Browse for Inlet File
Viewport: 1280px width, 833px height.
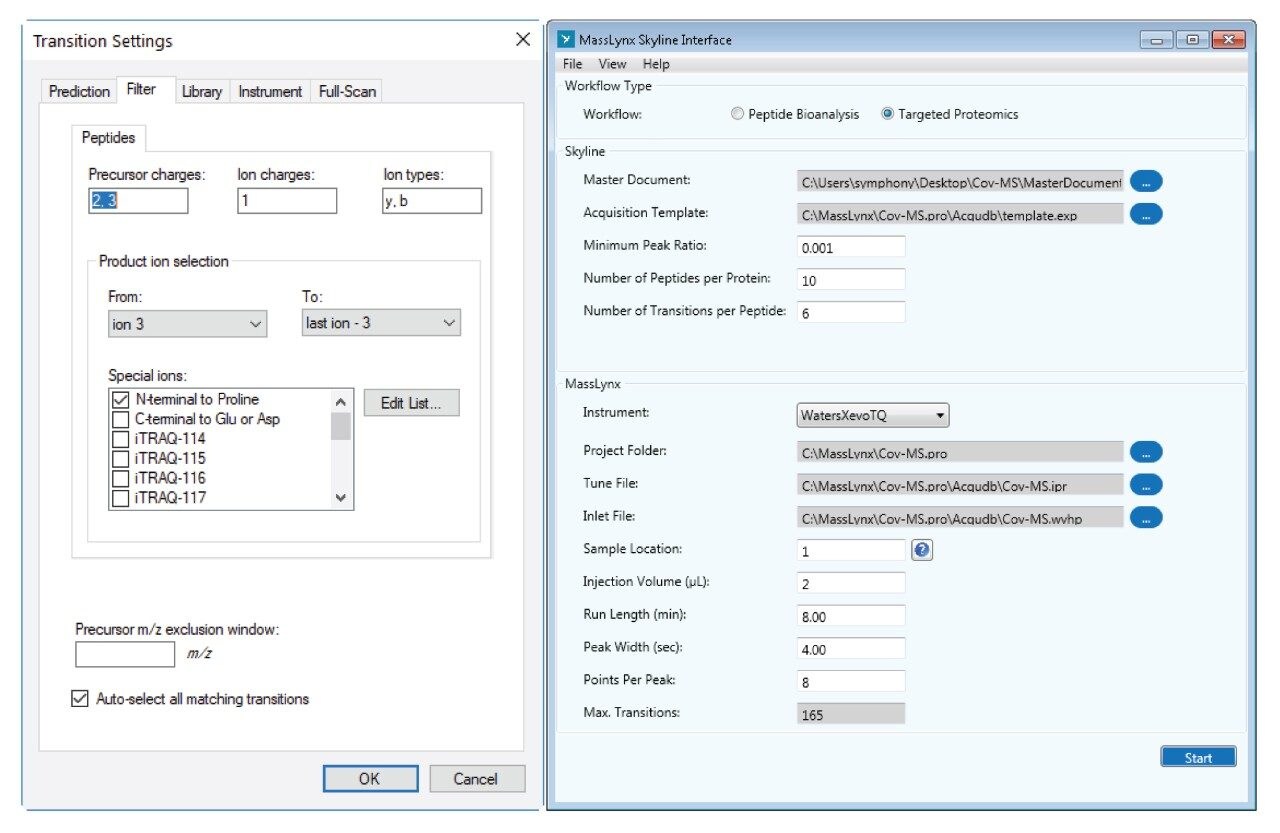click(1146, 518)
